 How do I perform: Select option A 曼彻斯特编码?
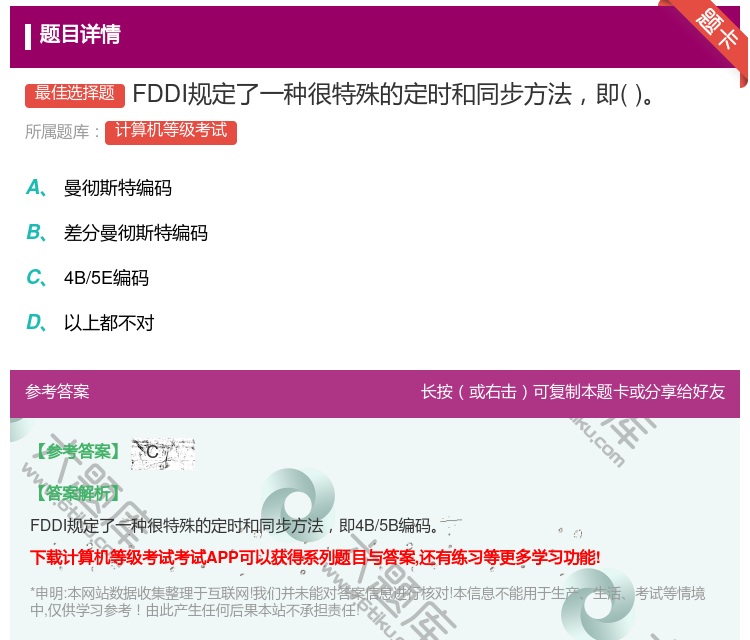pos(99,188)
